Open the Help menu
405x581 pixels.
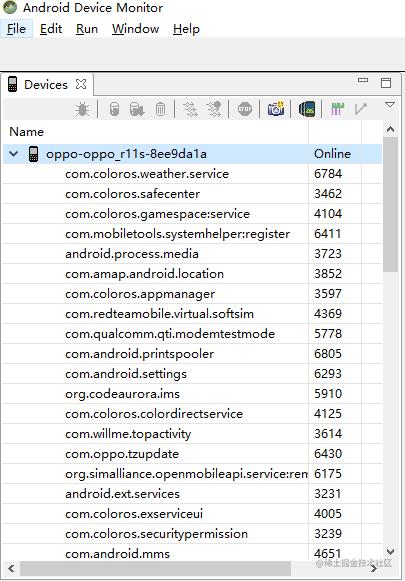[186, 29]
